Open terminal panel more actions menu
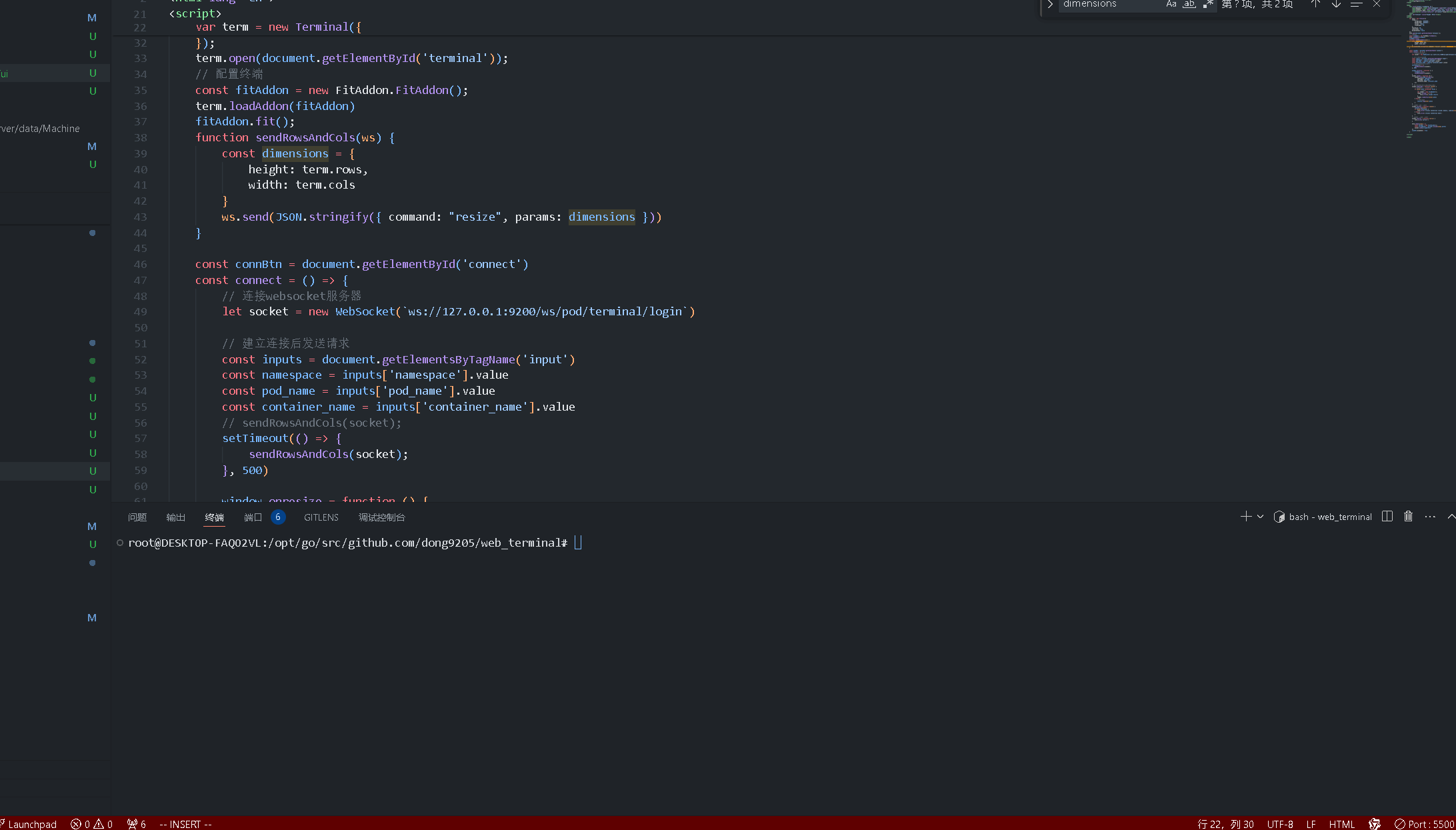Viewport: 1456px width, 830px height. point(1430,517)
